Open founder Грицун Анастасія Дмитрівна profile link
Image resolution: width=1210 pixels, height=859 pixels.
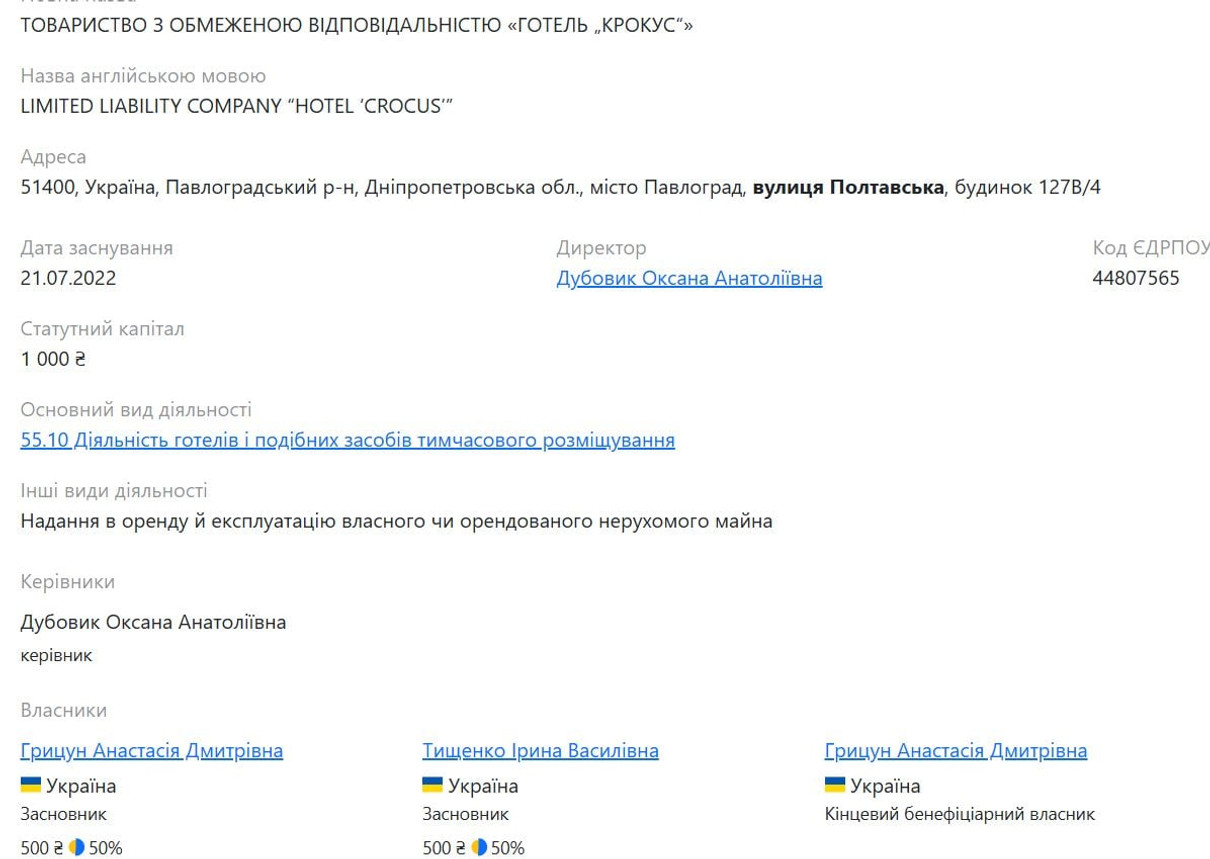click(x=151, y=751)
